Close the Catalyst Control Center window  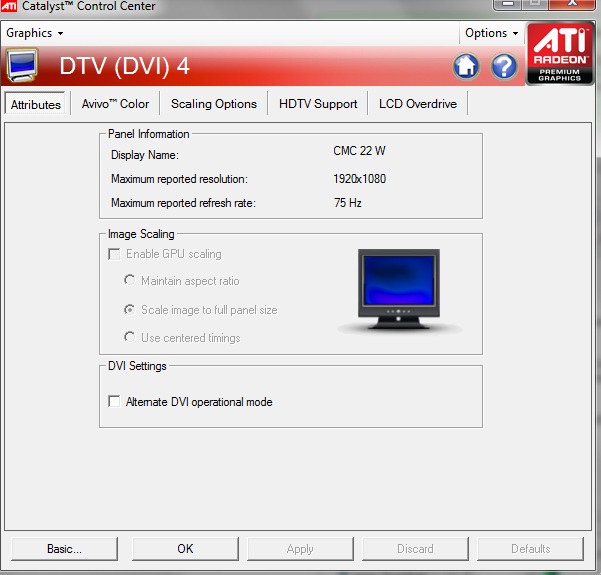click(572, 3)
